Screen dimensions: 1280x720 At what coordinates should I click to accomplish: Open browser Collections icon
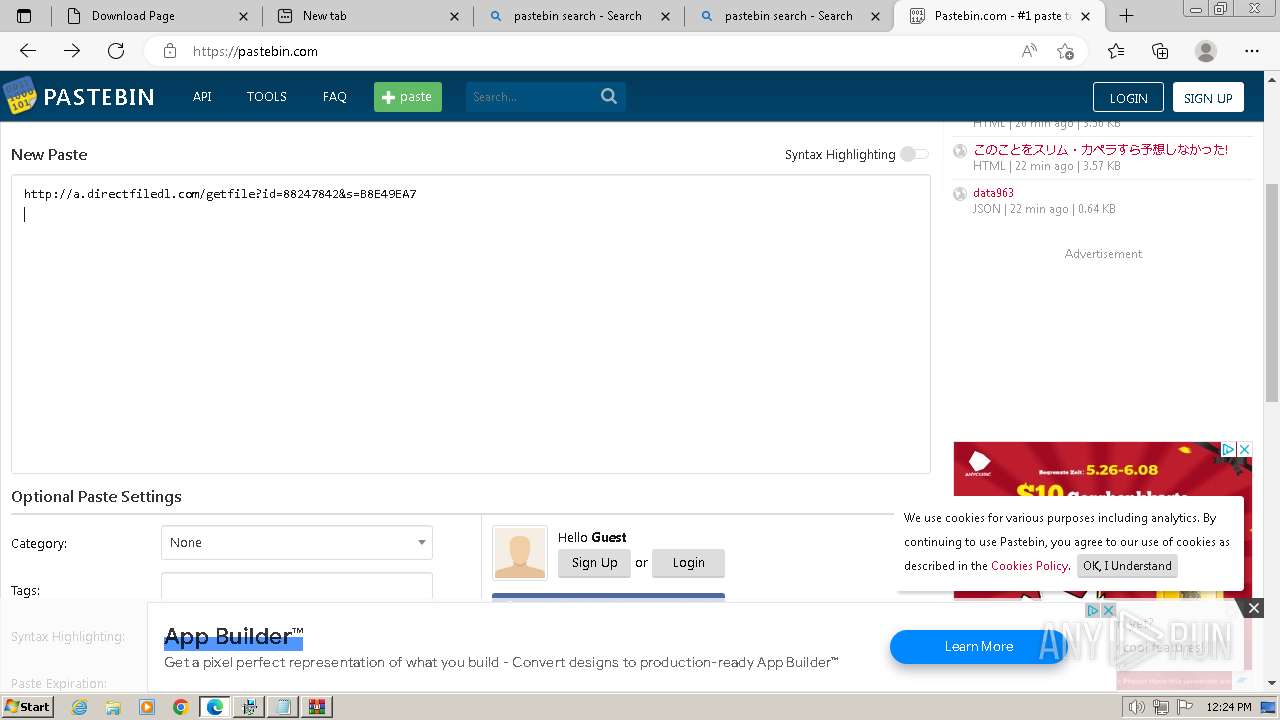(x=1160, y=51)
